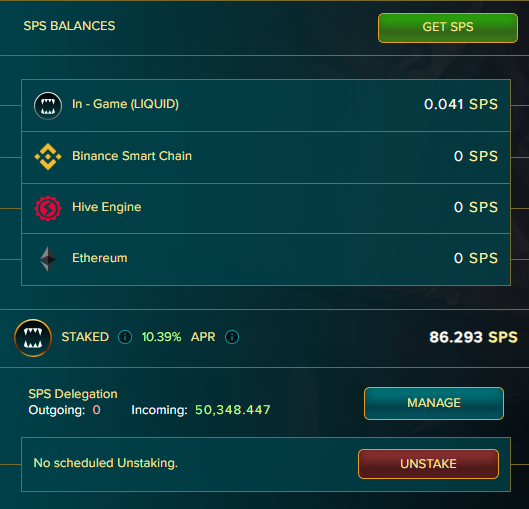Image resolution: width=529 pixels, height=509 pixels.
Task: Click the SPS BALANCES heading
Action: tap(69, 26)
